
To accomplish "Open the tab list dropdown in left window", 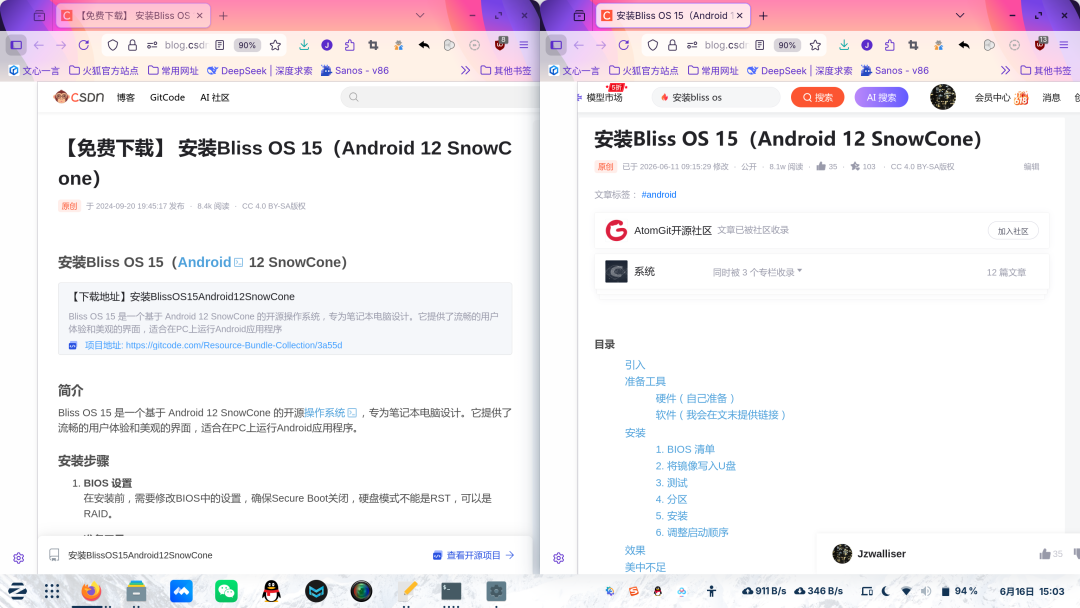I will coord(419,15).
